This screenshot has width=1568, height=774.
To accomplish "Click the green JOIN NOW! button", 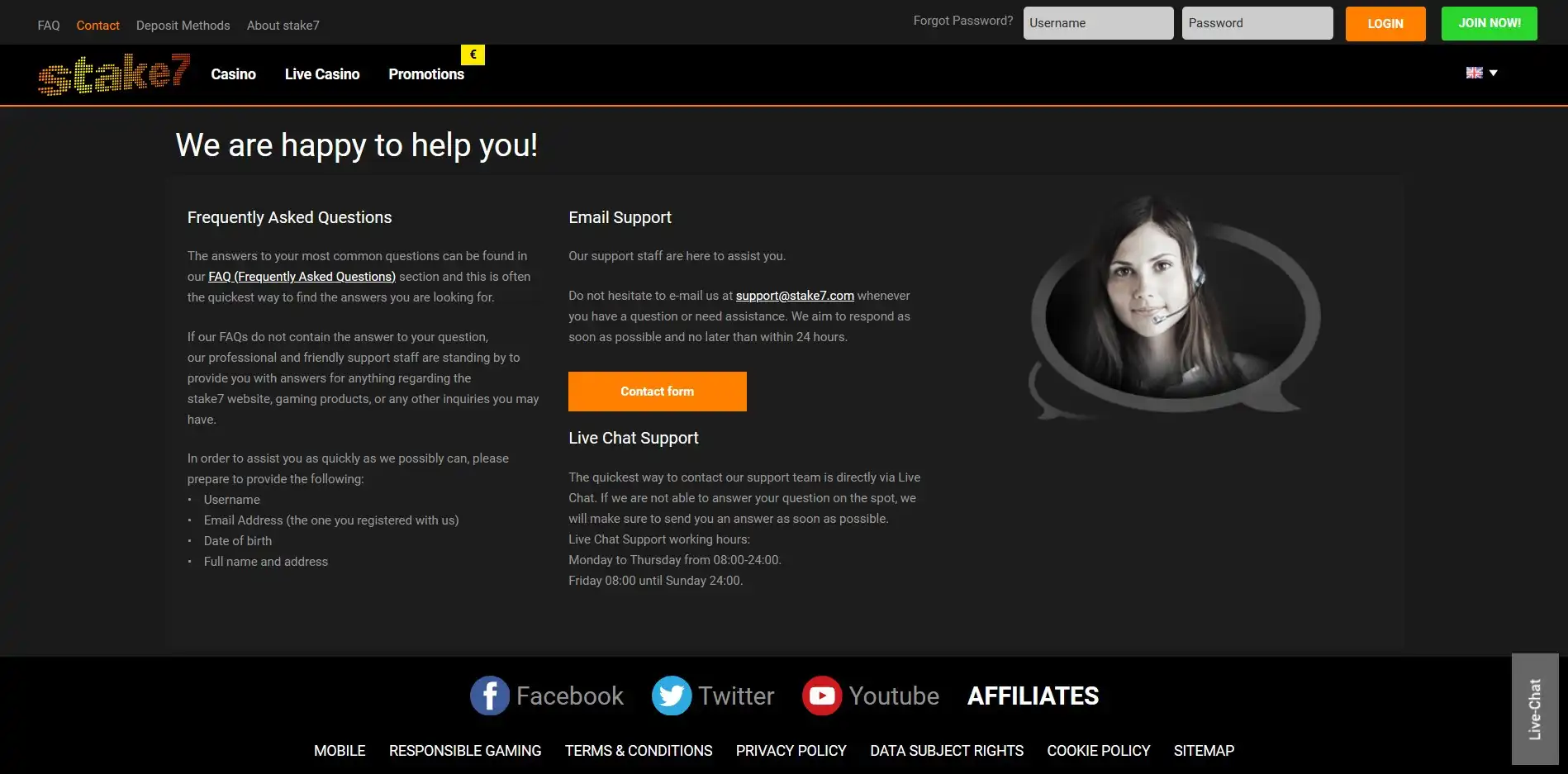I will 1489,23.
